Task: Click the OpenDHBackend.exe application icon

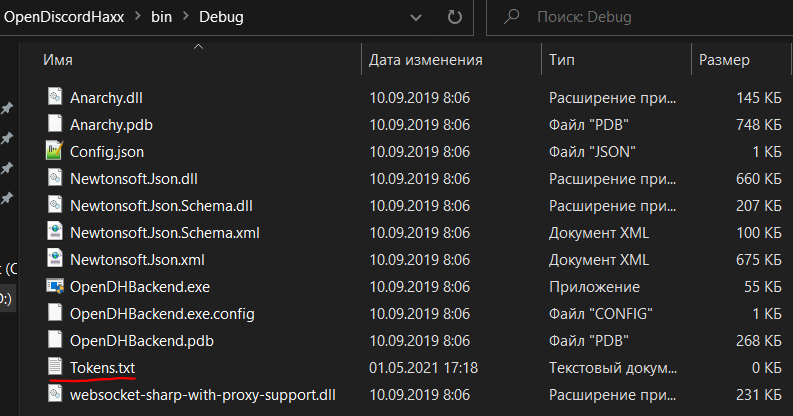Action: click(54, 287)
